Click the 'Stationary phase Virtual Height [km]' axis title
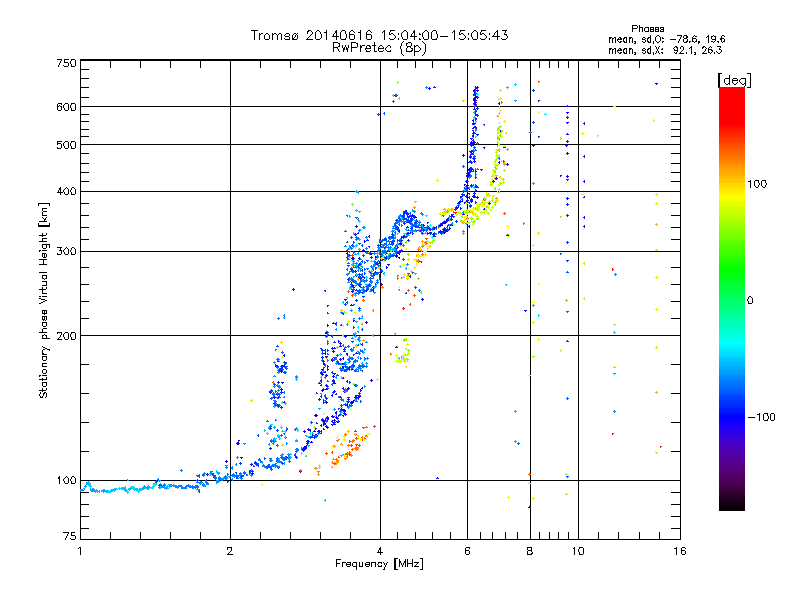The height and width of the screenshot is (600, 800). click(x=44, y=300)
